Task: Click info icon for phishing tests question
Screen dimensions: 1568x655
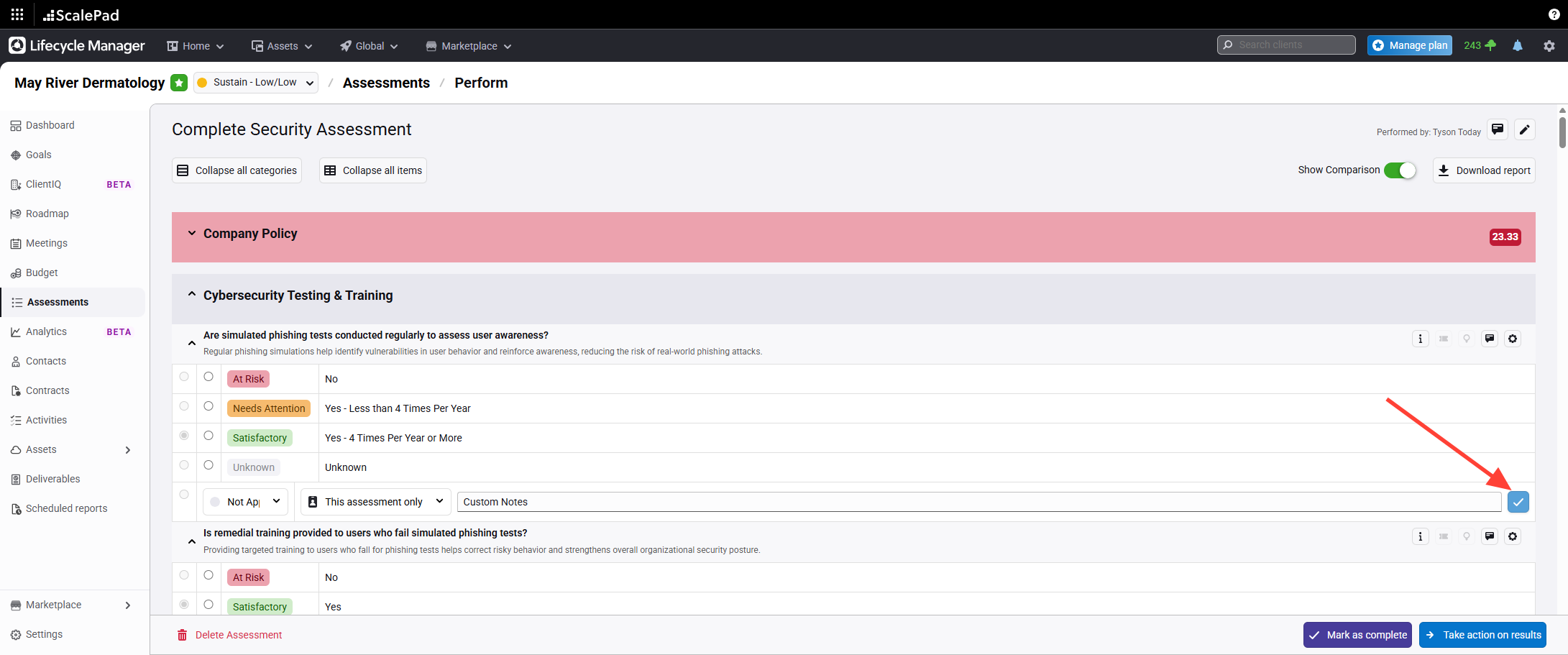Action: tap(1420, 339)
